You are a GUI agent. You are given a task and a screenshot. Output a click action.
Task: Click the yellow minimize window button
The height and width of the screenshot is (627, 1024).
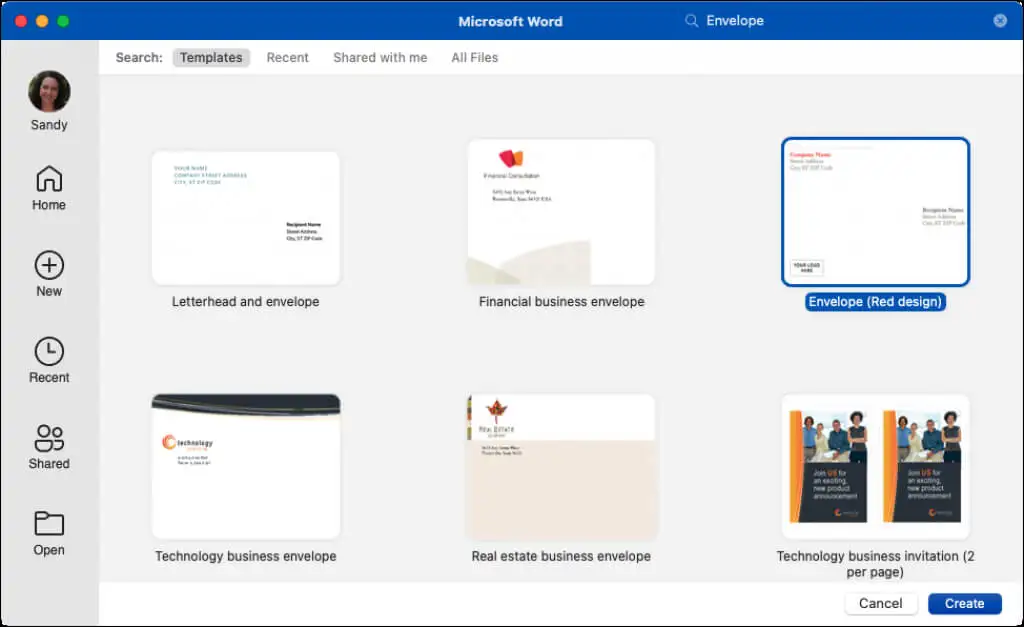tap(42, 21)
